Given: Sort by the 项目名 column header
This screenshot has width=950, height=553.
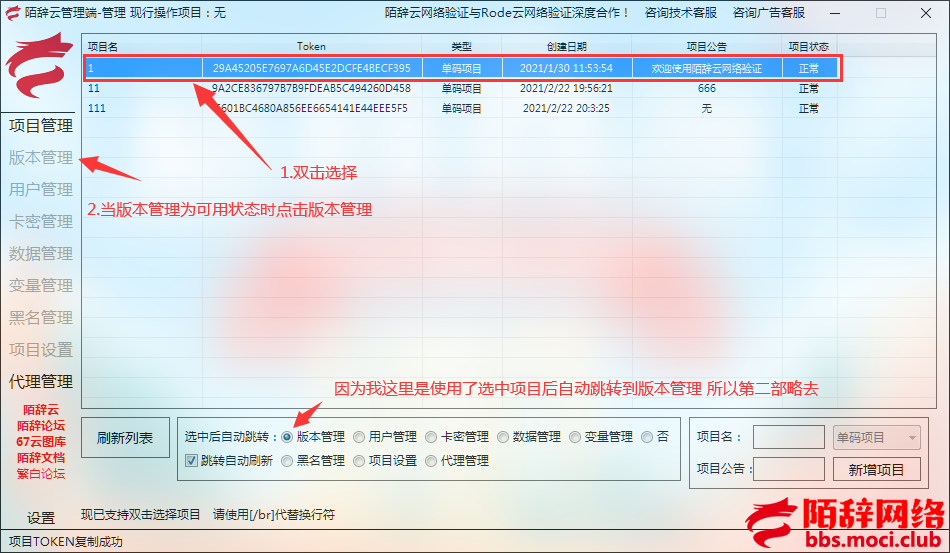Looking at the screenshot, I should (142, 47).
